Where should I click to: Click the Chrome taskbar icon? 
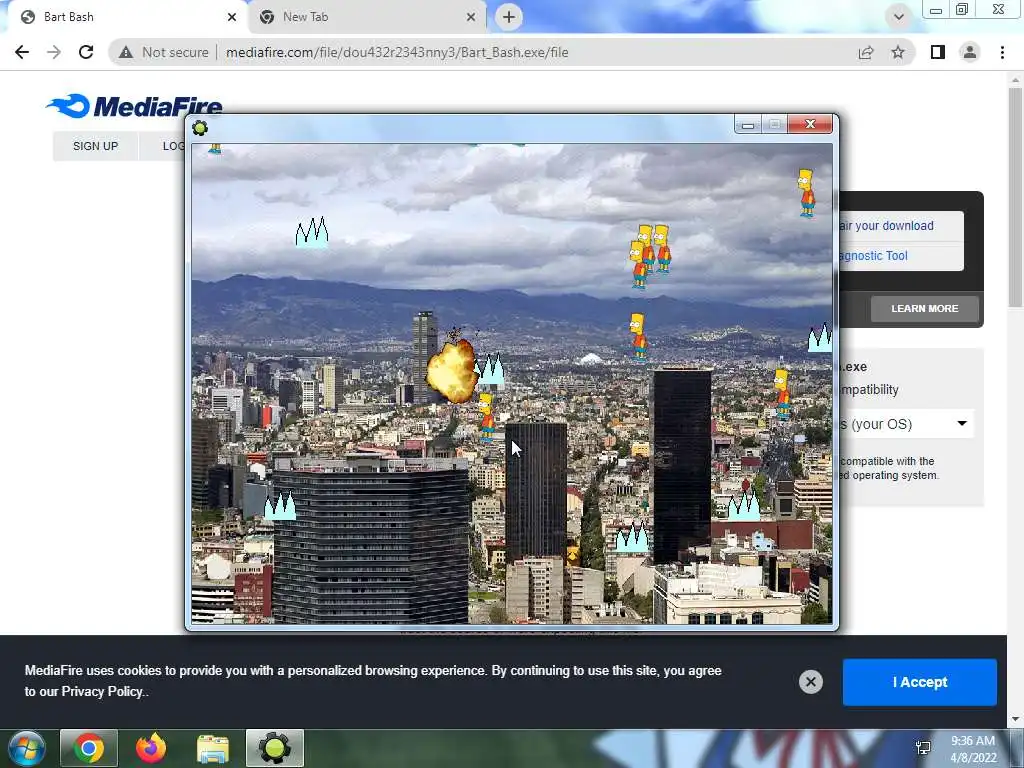[x=89, y=748]
